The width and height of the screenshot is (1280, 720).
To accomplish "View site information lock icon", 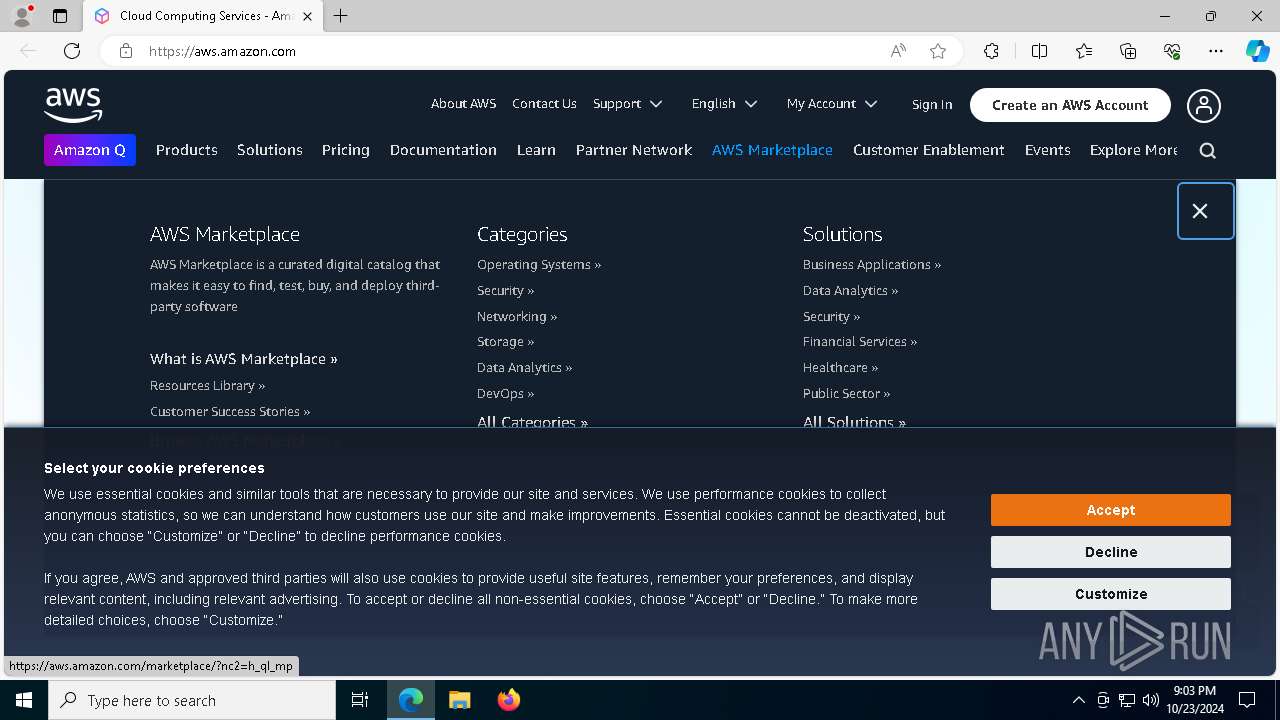I will point(126,51).
